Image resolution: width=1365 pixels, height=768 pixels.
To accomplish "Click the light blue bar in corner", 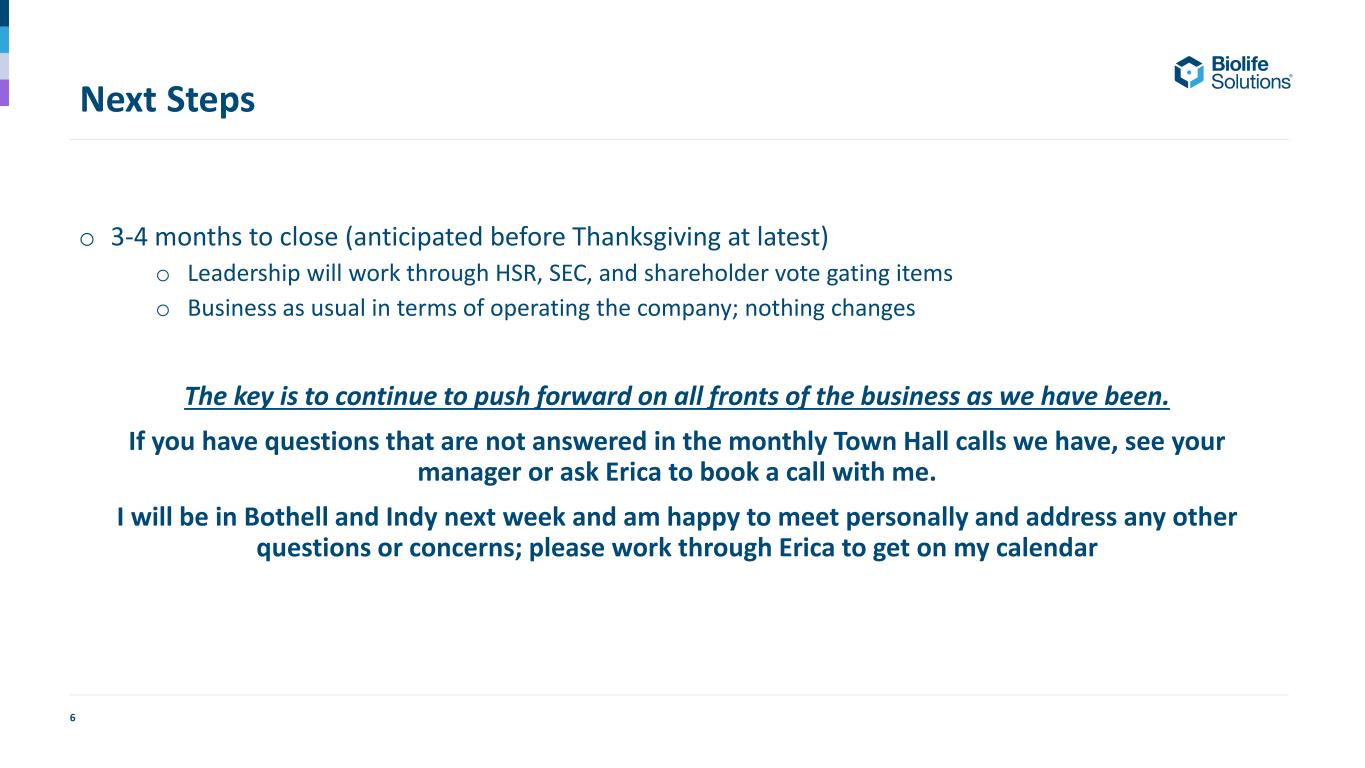I will [x=4, y=39].
